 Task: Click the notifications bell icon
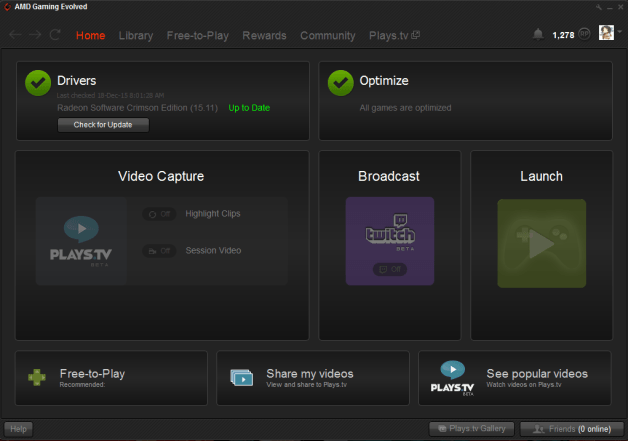[x=539, y=35]
